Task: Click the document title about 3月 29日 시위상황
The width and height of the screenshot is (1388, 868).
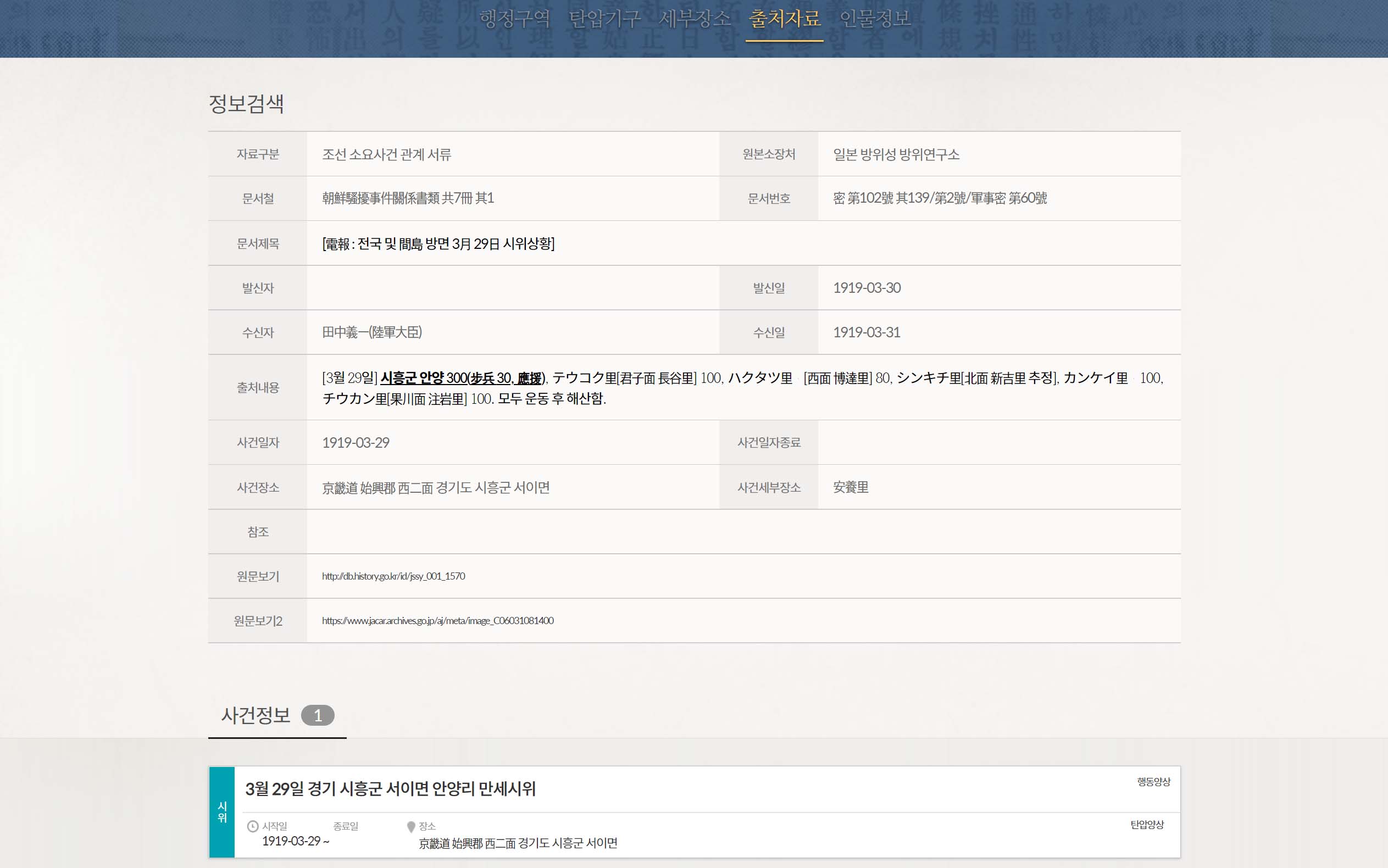Action: tap(438, 244)
